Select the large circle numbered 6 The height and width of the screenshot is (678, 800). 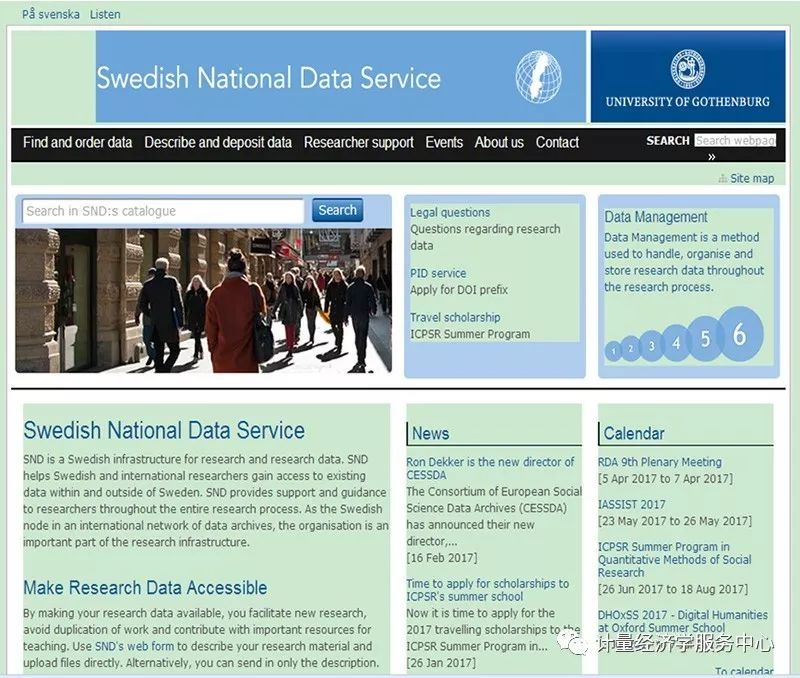pyautogui.click(x=739, y=334)
